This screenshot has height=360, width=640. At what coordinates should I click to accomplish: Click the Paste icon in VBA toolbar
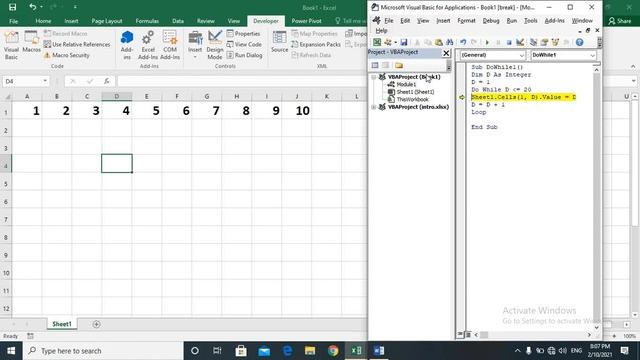click(438, 42)
